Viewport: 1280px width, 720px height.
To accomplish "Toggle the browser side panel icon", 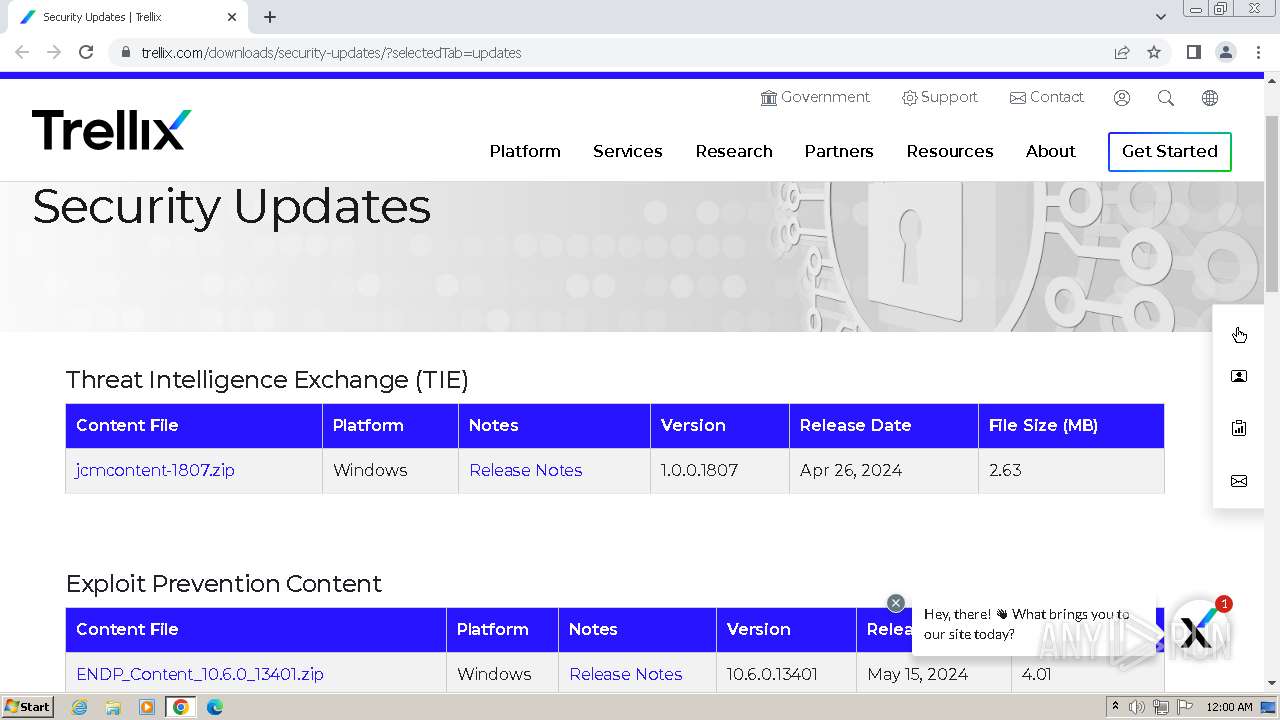I will click(x=1194, y=52).
